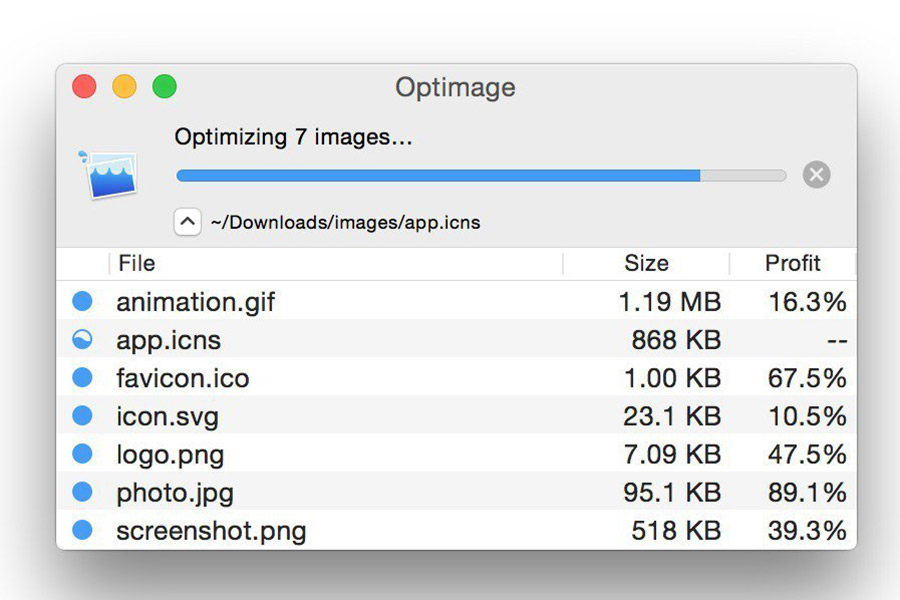900x600 pixels.
Task: Click the status dot next to photo.jpg
Action: pyautogui.click(x=83, y=492)
